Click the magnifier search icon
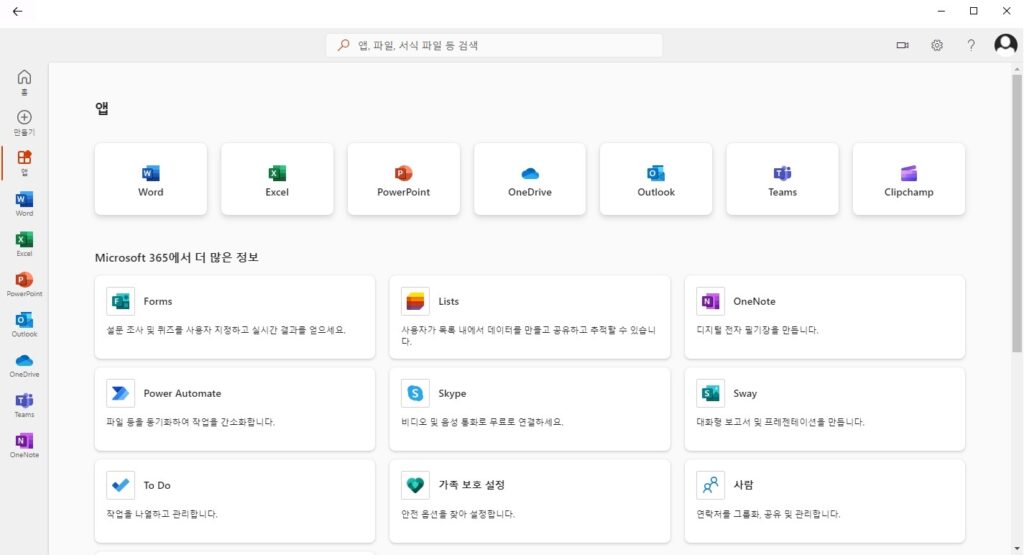The height and width of the screenshot is (555, 1024). (344, 45)
